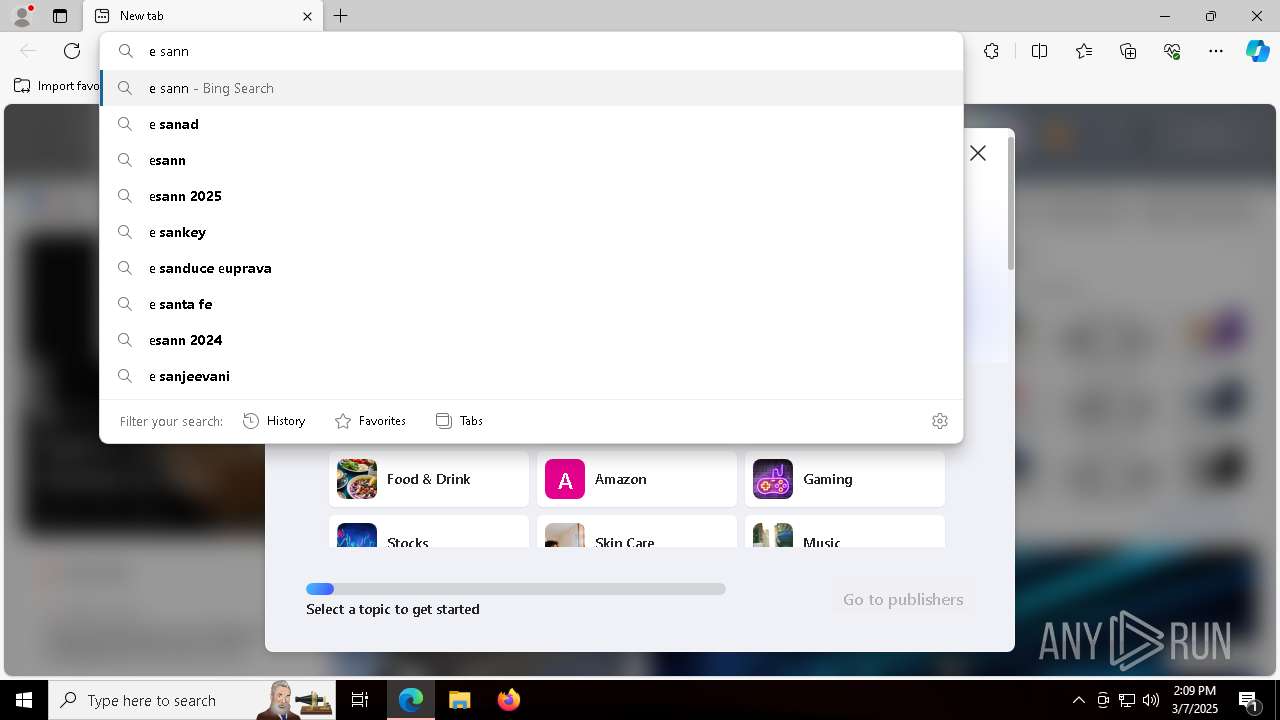Screen dimensions: 1280x720
Task: Select the 'e sankey' suggestion
Action: click(x=531, y=232)
